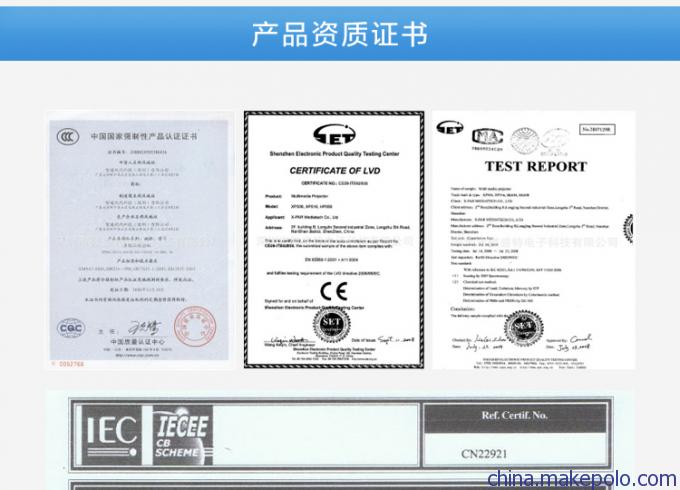Click the 中国国家强制性产品认证证书 title

click(x=144, y=137)
